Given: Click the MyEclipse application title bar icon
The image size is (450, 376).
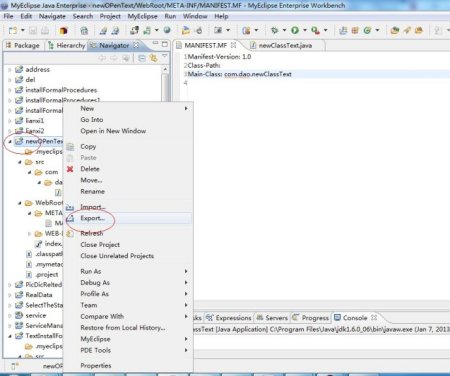Looking at the screenshot, I should tap(5, 5).
